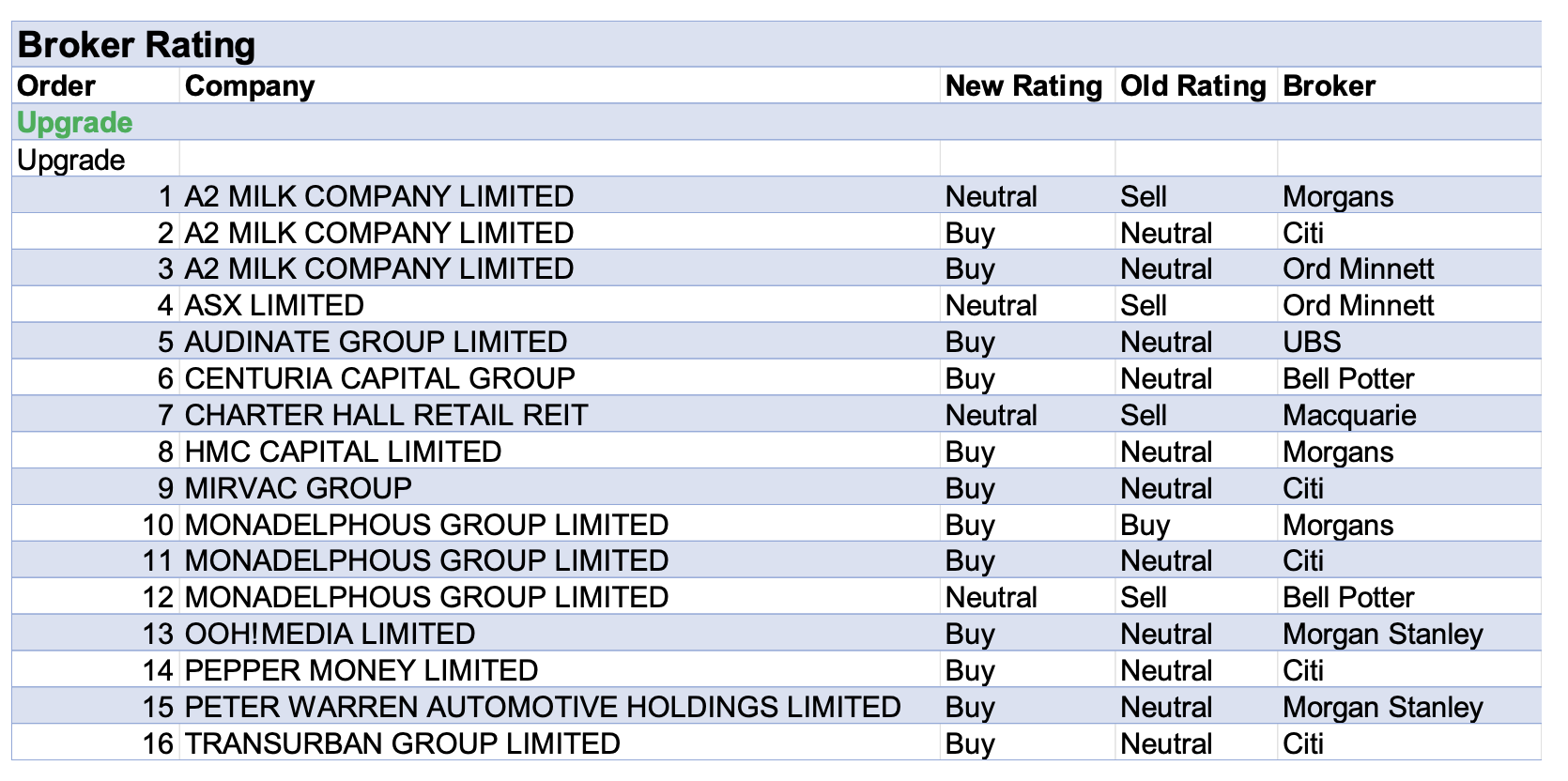
Task: Click the green Upgrade section heading
Action: coord(75,123)
